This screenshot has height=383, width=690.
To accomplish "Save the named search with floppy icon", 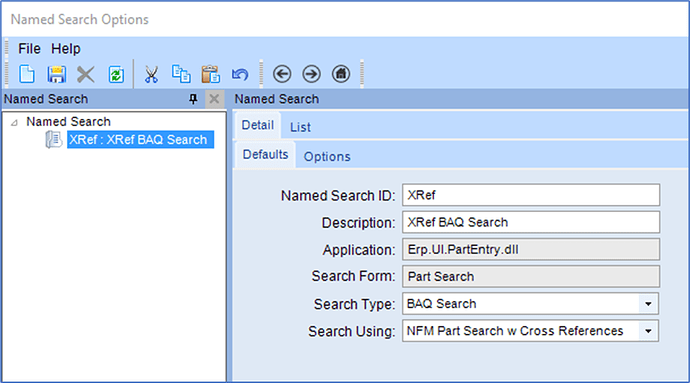I will tap(56, 74).
